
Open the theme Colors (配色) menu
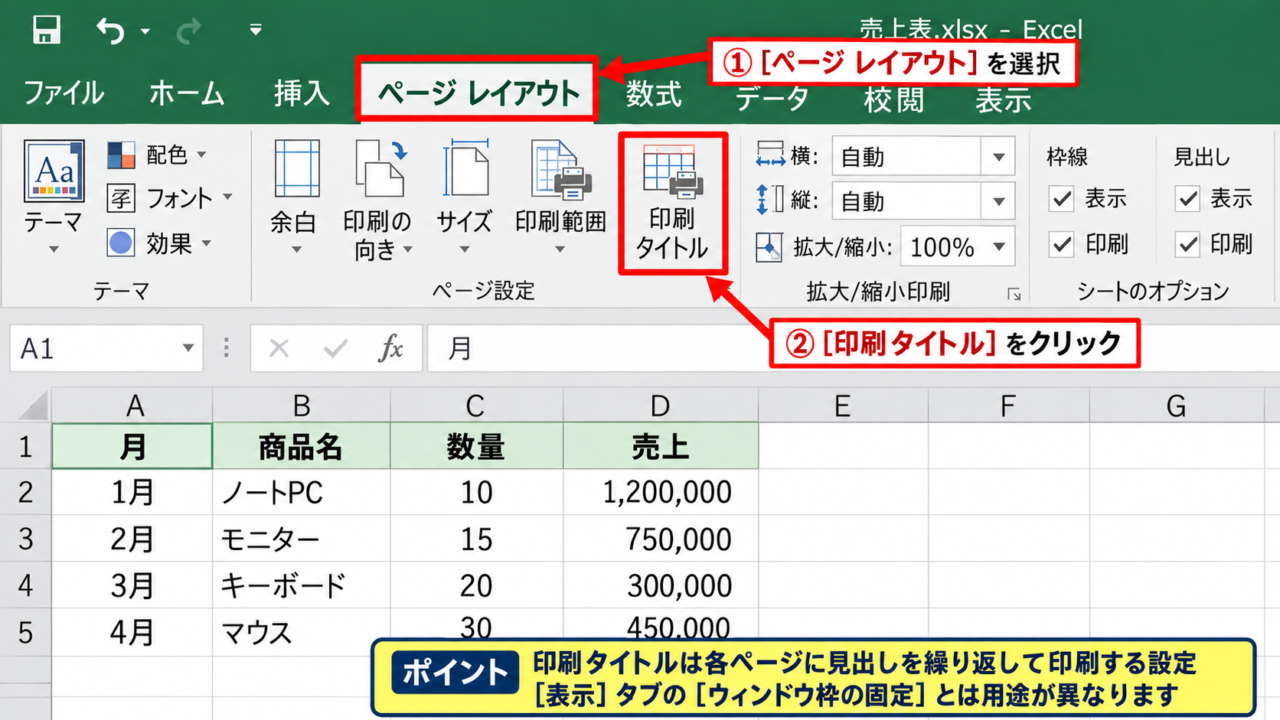point(157,155)
